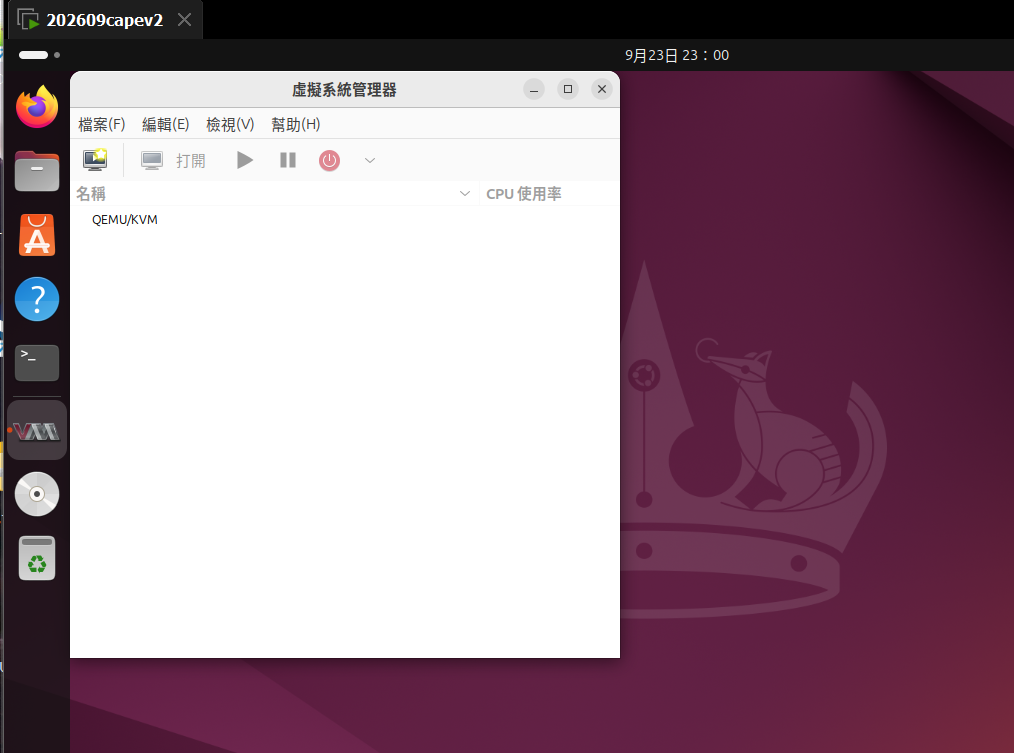Open the Trash from the dock
1014x753 pixels.
coord(37,558)
